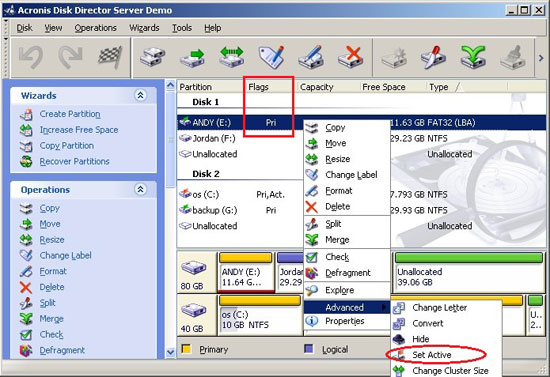Choose Delete from the context menu
The width and height of the screenshot is (550, 377).
[x=347, y=207]
